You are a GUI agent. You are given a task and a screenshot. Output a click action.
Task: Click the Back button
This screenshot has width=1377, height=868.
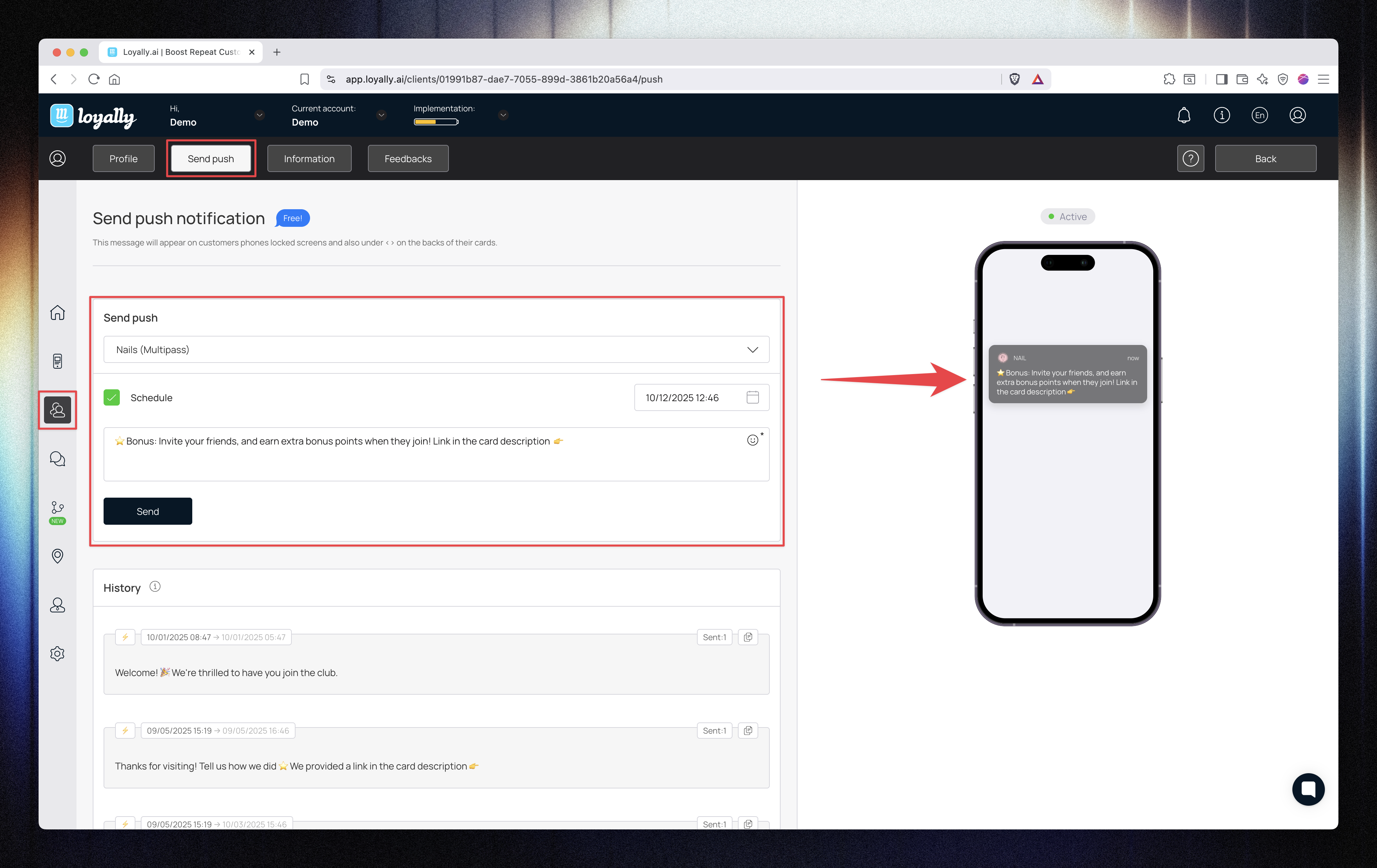(x=1265, y=158)
